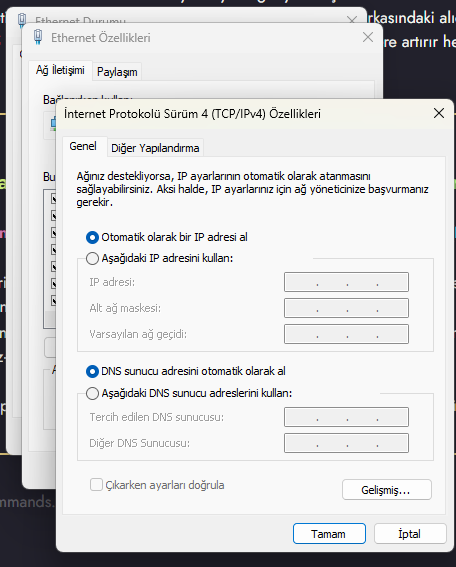Select 'Aşağıdaki IP adresini kullan' radio button
This screenshot has height=567, width=456.
[x=92, y=259]
